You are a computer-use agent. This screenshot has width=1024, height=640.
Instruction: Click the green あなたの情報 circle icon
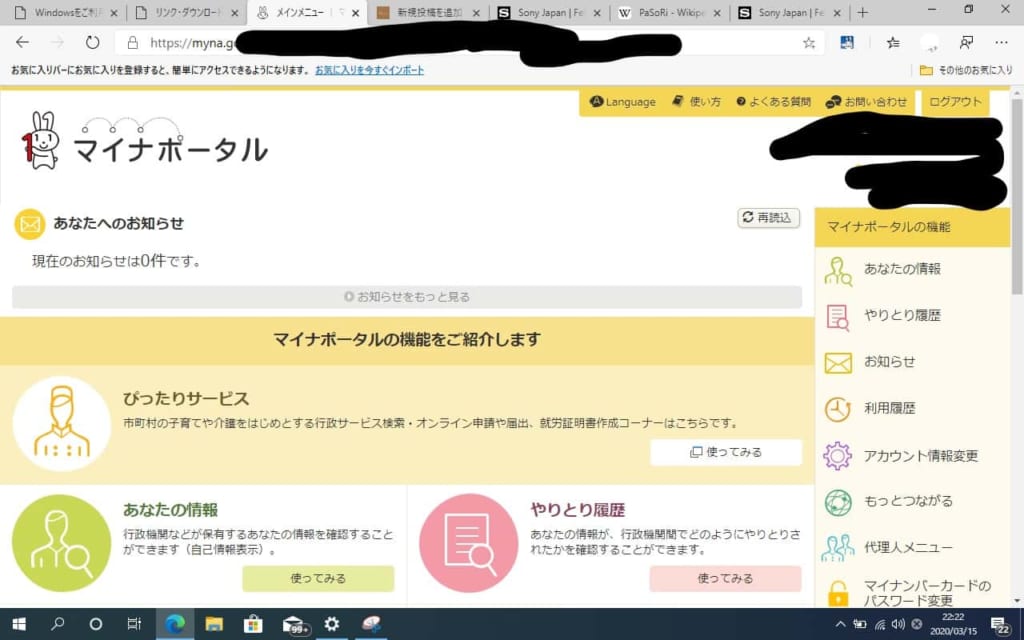tap(62, 543)
